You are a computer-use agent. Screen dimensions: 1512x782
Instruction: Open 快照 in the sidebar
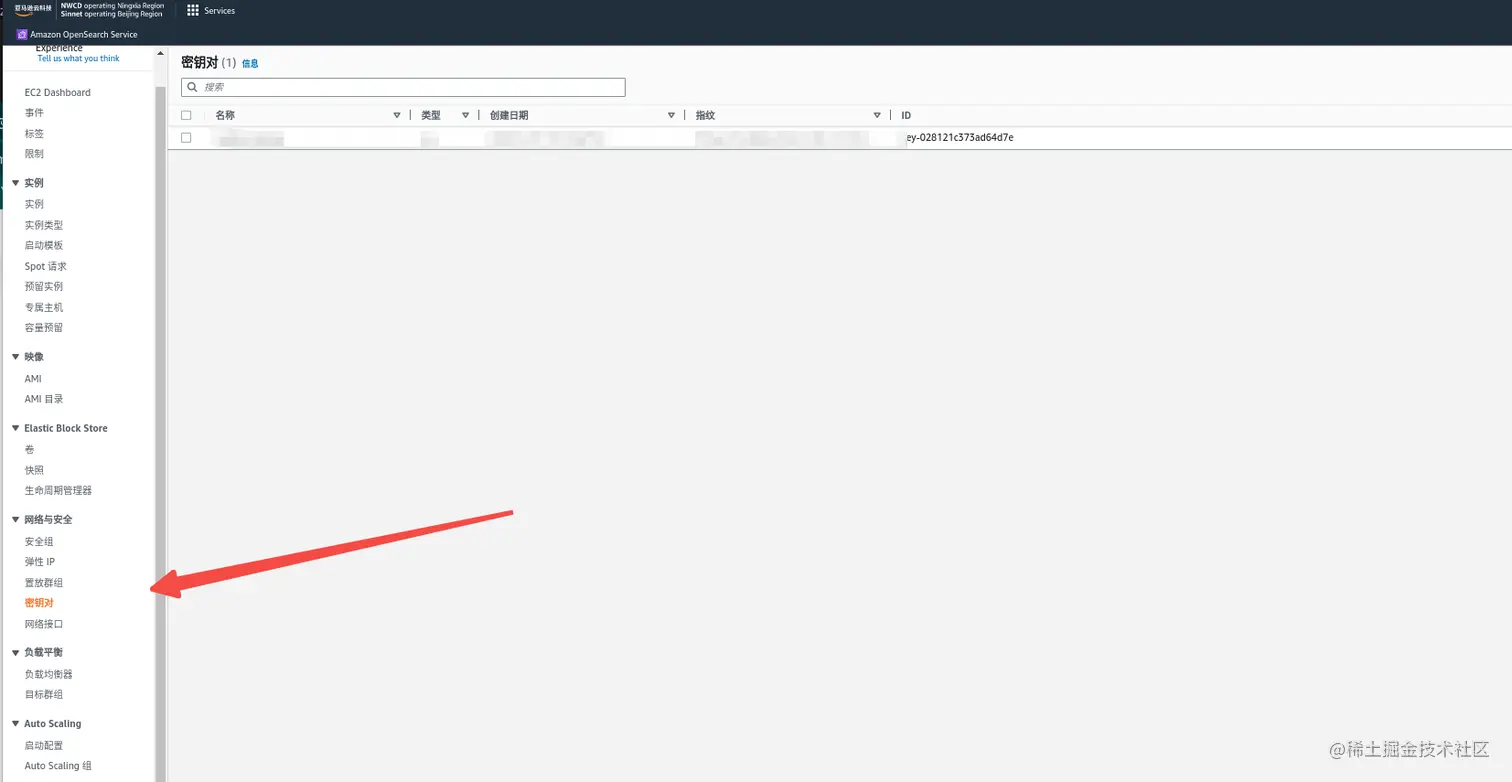point(34,470)
